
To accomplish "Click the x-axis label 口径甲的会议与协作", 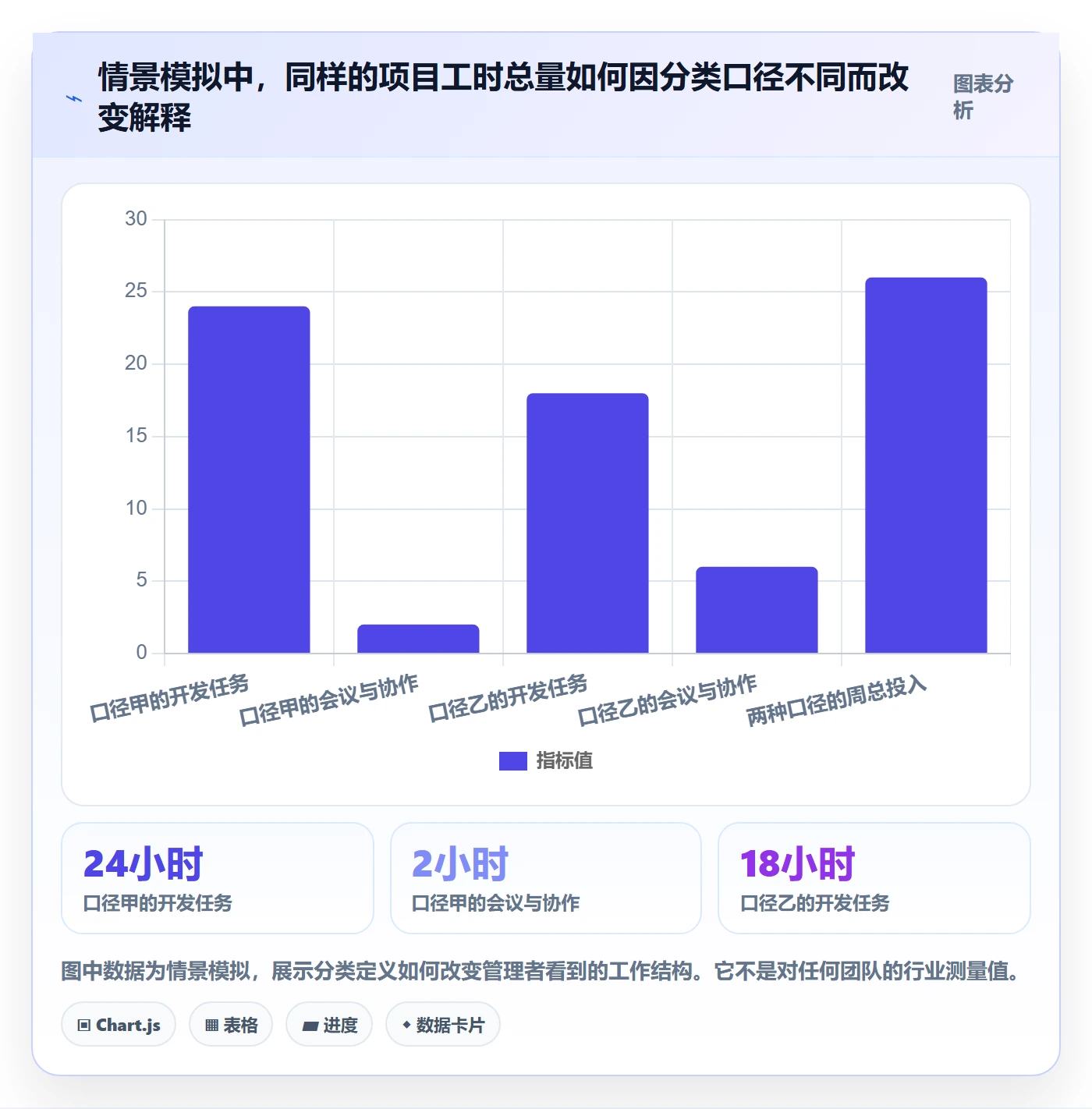I will pos(328,700).
